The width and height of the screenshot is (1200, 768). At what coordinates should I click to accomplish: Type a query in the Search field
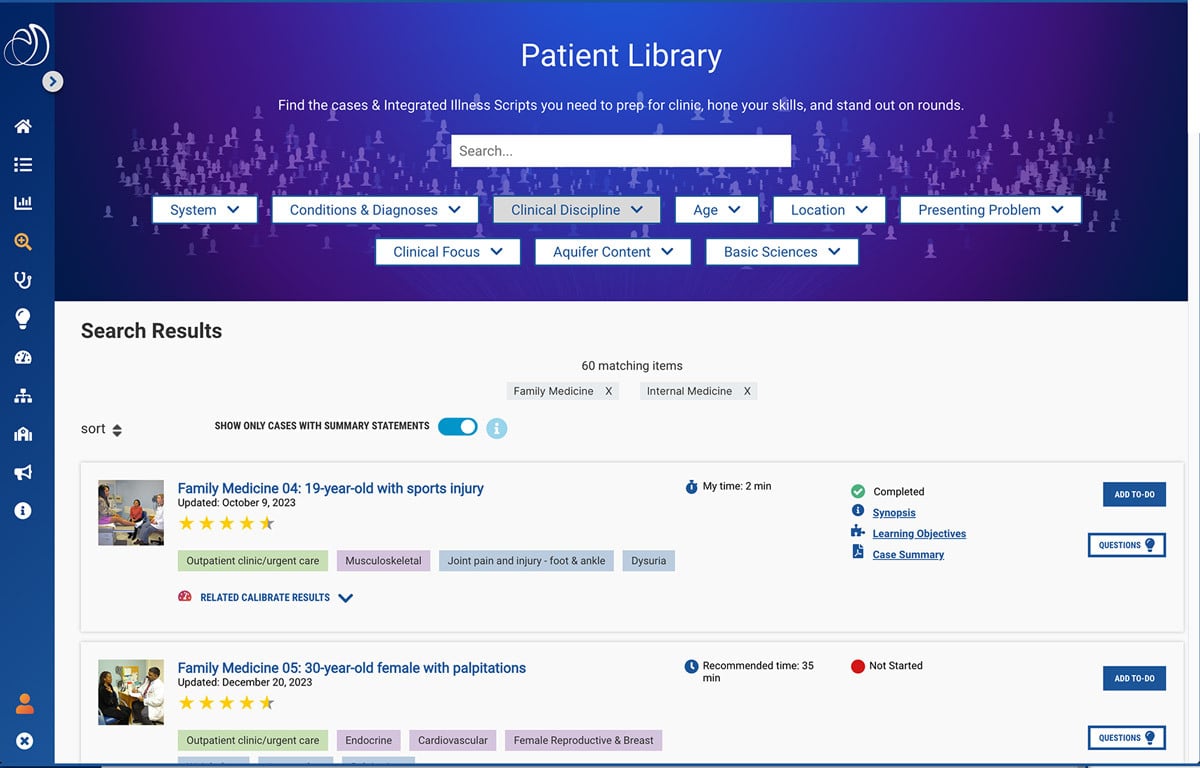click(x=620, y=150)
